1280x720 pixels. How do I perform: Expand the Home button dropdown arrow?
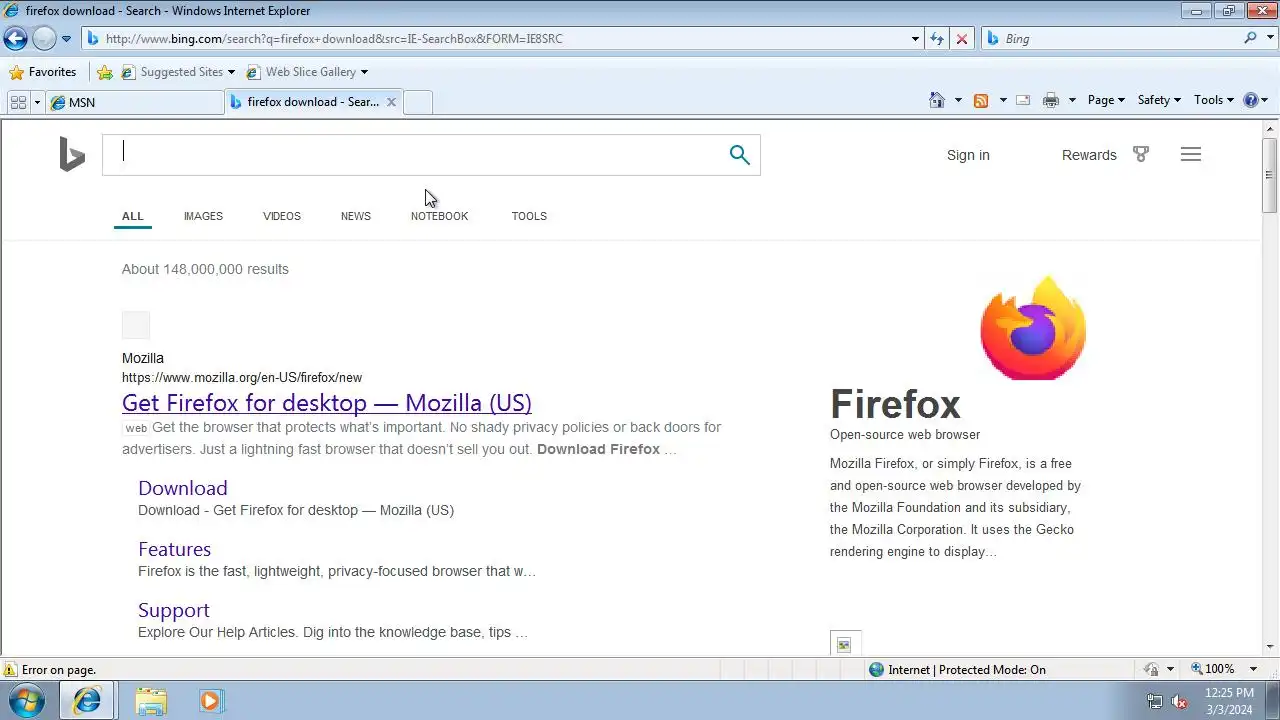point(958,100)
